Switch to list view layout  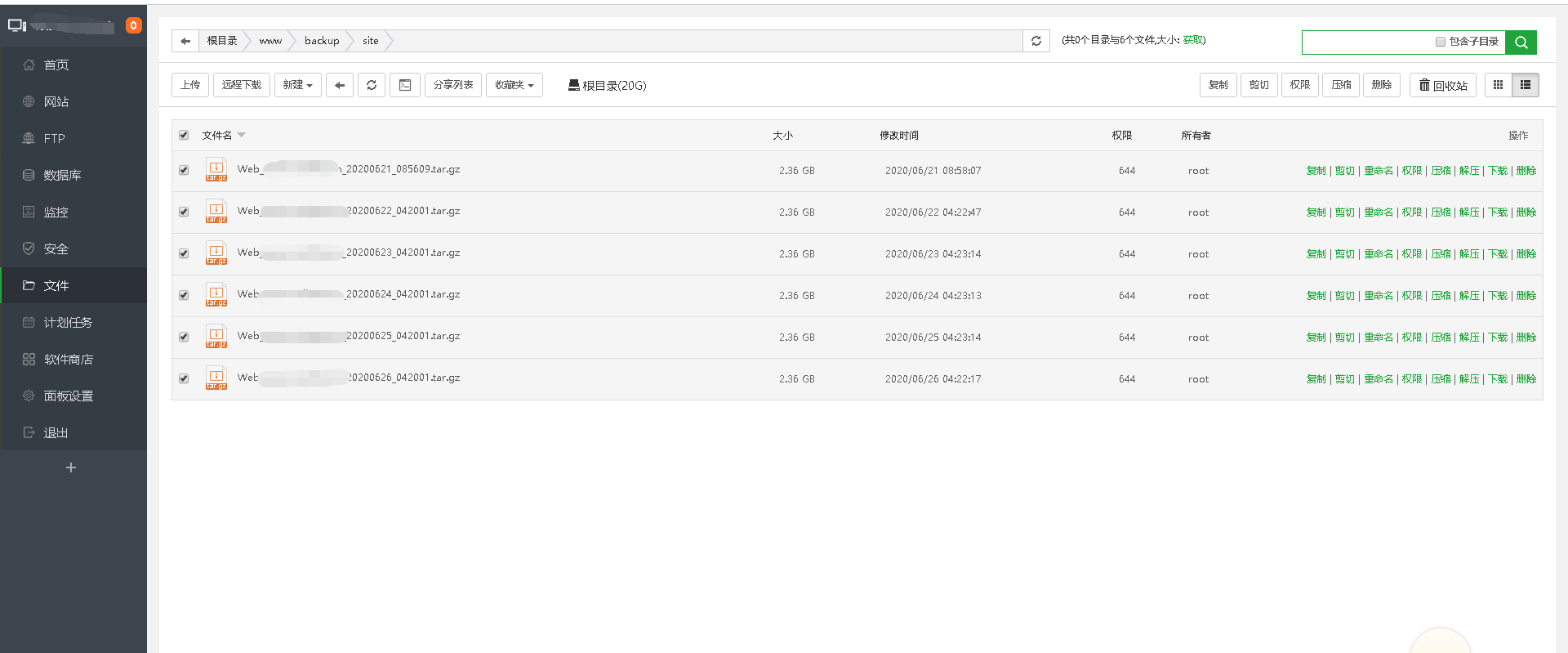coord(1526,85)
